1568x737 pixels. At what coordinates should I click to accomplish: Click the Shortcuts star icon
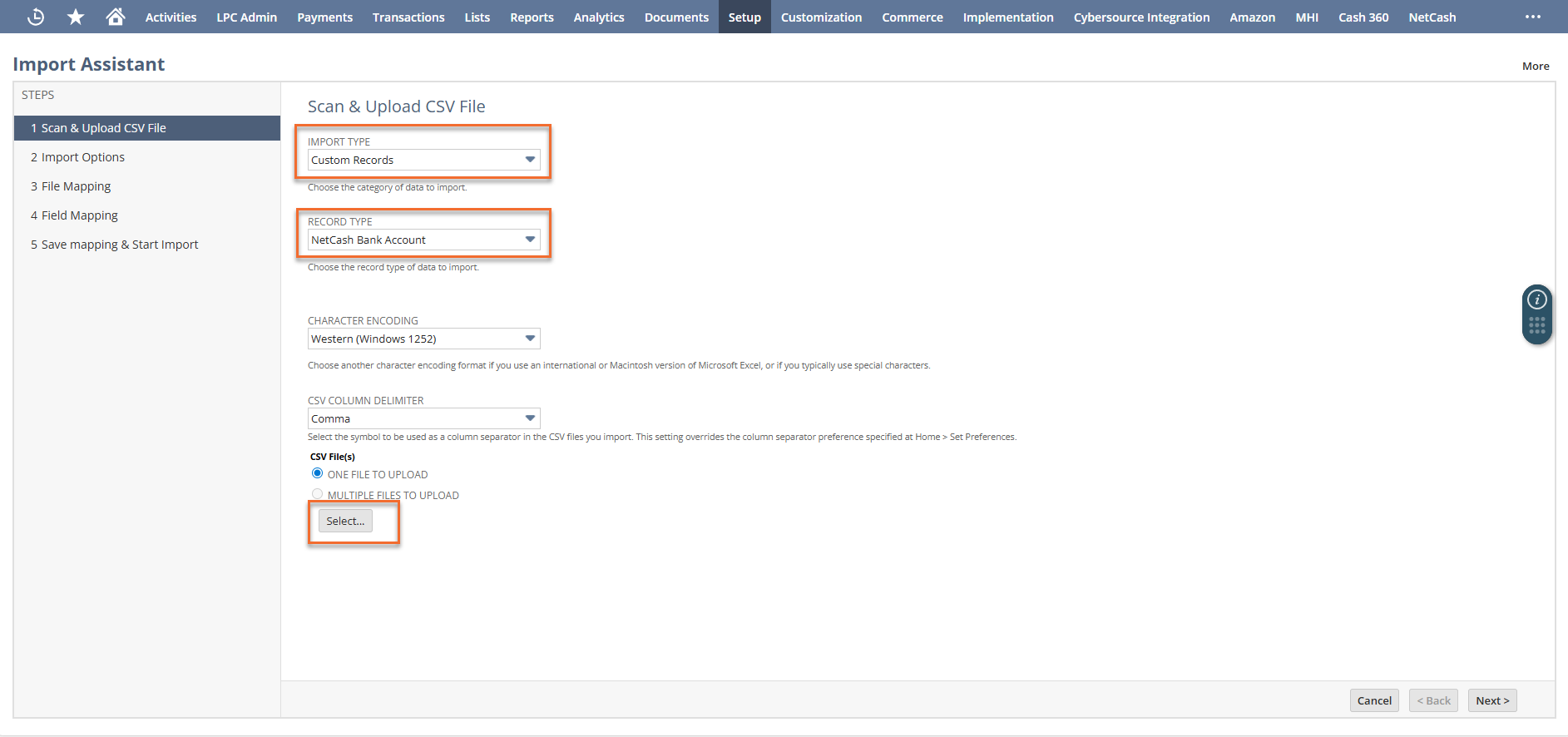click(76, 17)
